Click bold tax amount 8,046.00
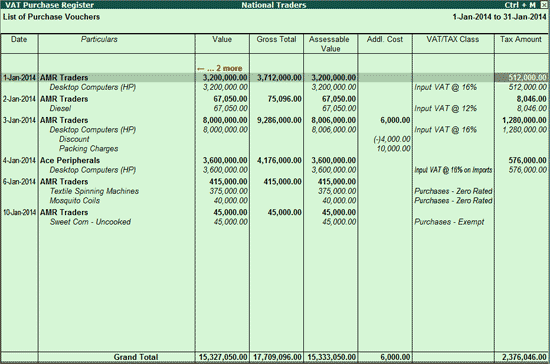 point(531,99)
